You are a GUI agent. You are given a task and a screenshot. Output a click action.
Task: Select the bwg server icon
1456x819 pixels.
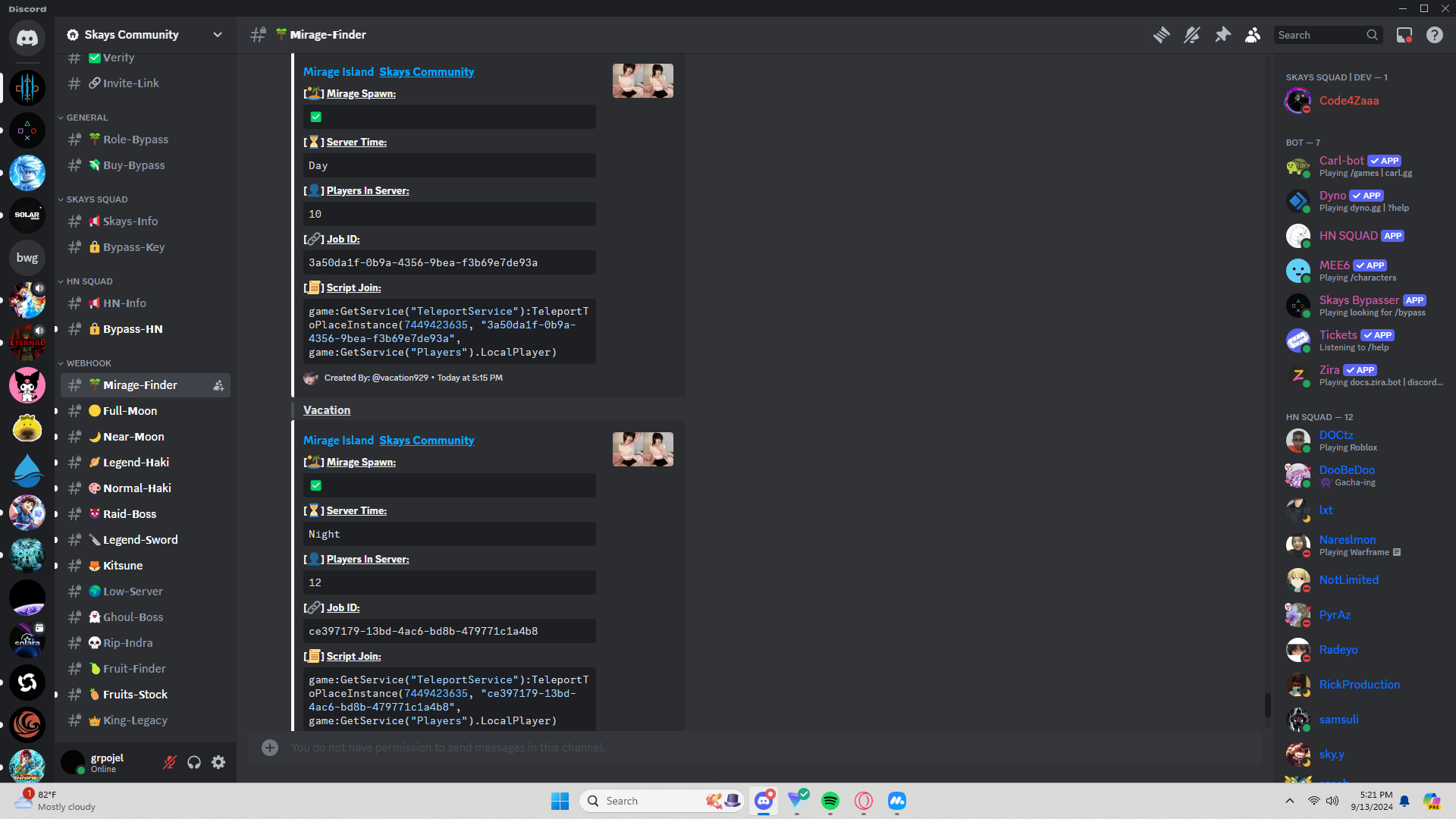[27, 258]
